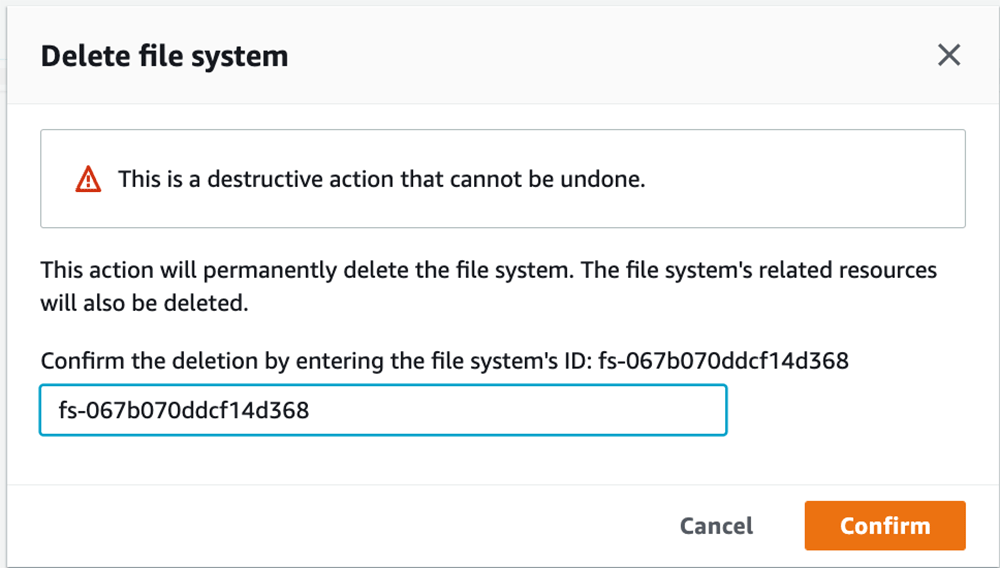Image resolution: width=1000 pixels, height=568 pixels.
Task: Cancel the file system deletion
Action: [716, 525]
